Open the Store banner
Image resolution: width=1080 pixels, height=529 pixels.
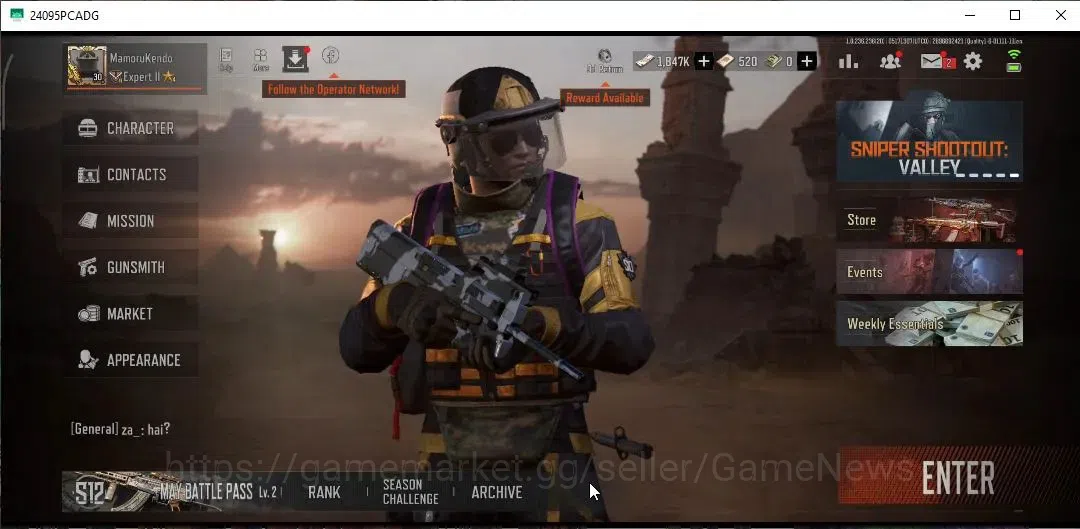pos(929,220)
